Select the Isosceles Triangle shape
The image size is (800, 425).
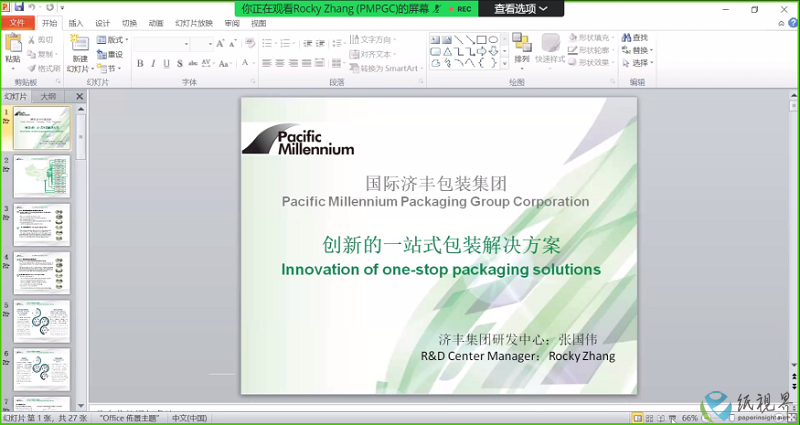tap(447, 51)
